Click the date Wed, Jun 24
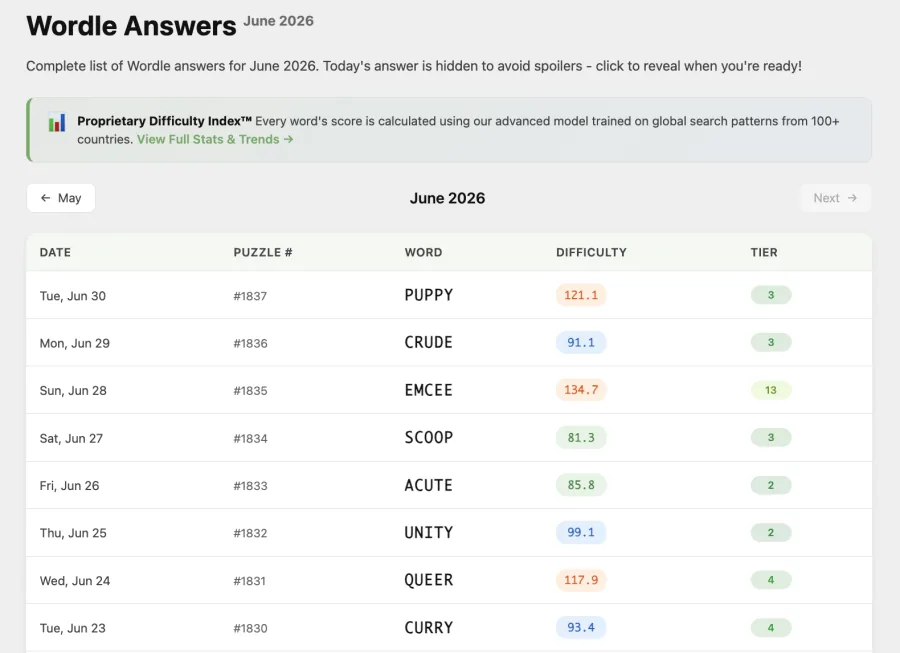Viewport: 900px width, 653px height. click(x=75, y=581)
